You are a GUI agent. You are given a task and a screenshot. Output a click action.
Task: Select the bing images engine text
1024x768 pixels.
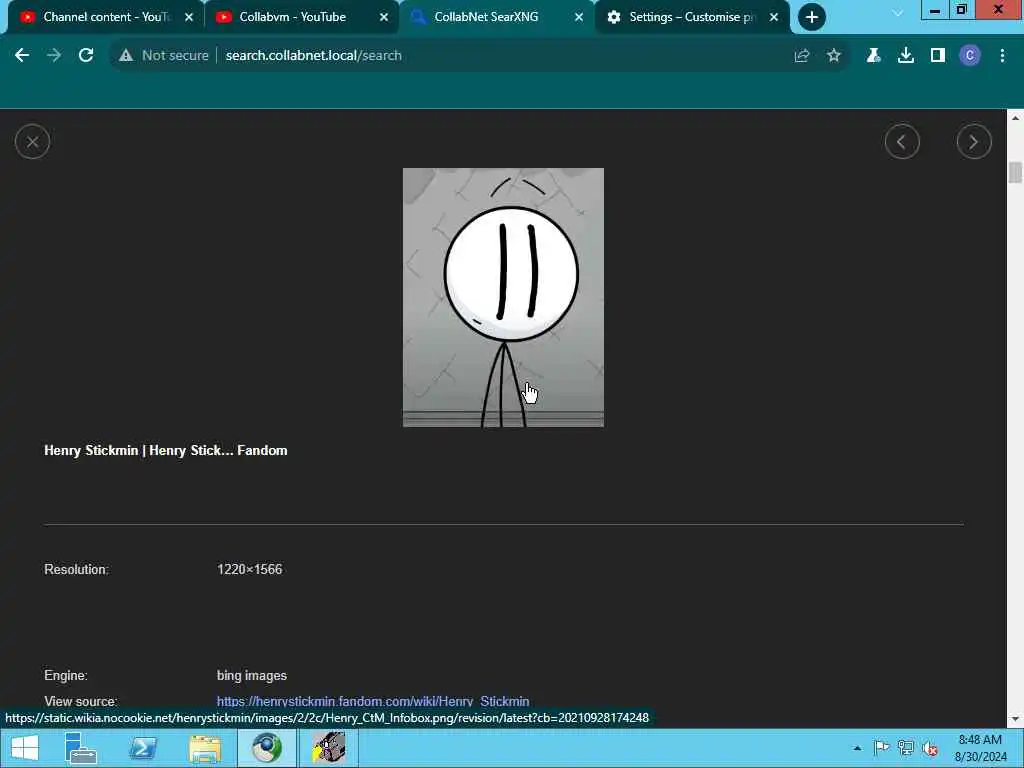pyautogui.click(x=251, y=676)
